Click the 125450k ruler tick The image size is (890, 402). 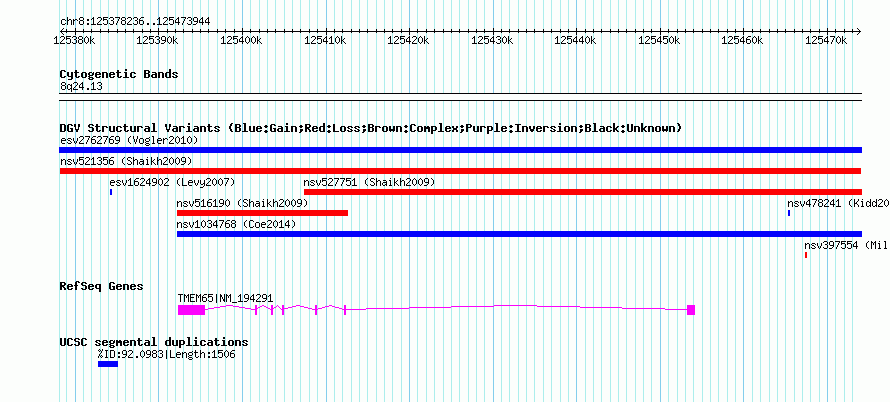(660, 40)
